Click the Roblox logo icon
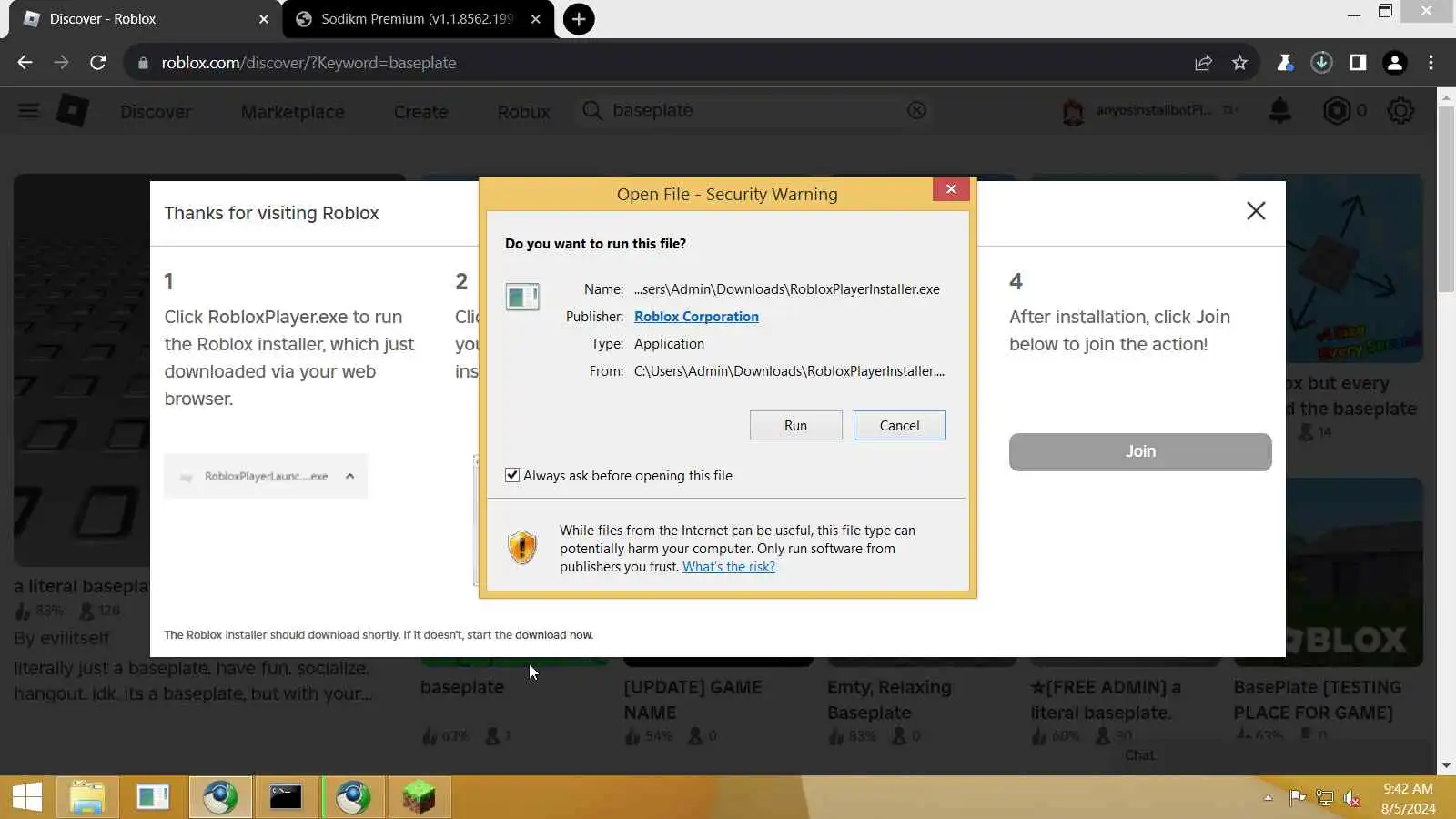 click(x=73, y=111)
